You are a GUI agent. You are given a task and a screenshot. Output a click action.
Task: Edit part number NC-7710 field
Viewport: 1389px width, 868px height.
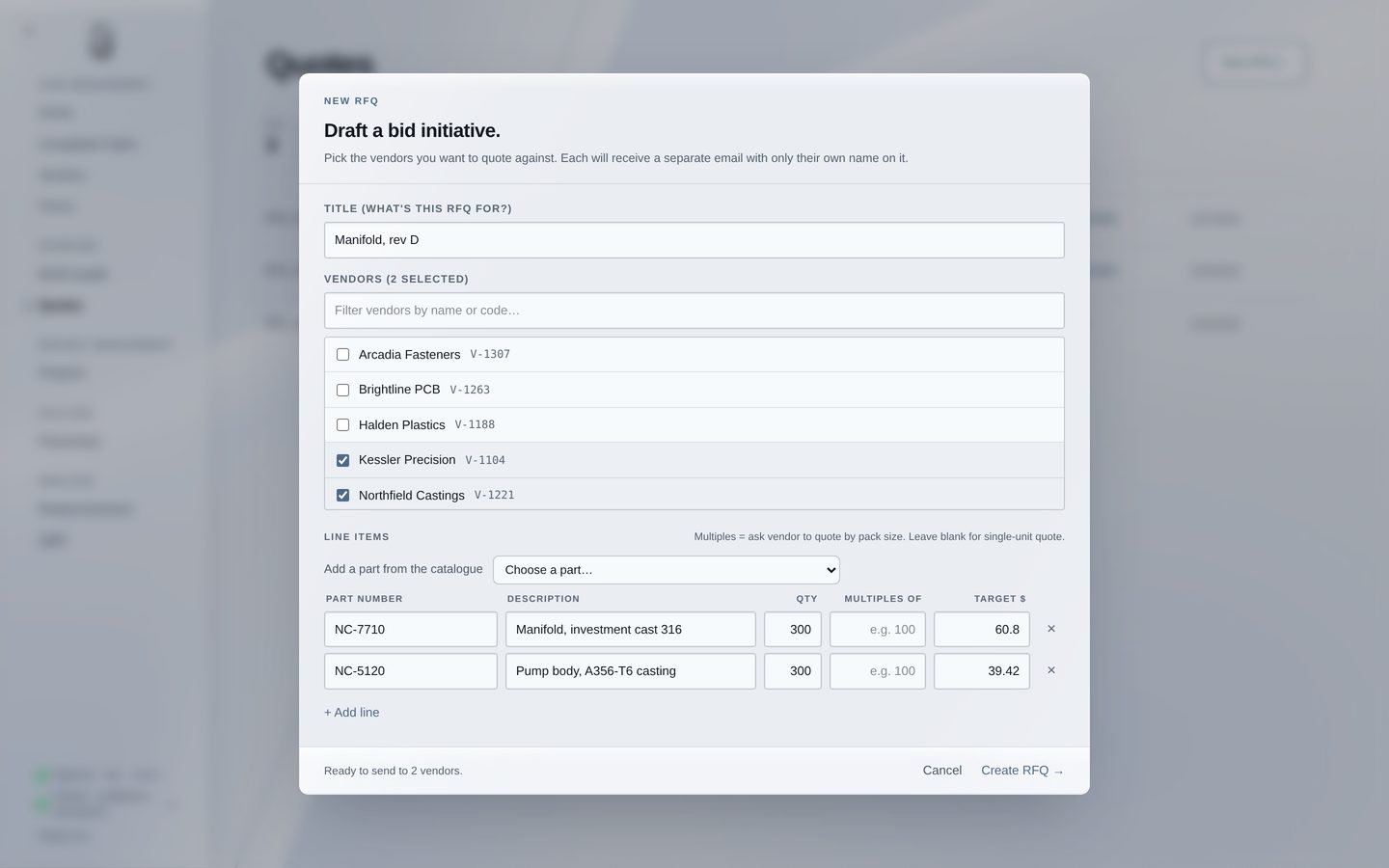[x=411, y=630]
